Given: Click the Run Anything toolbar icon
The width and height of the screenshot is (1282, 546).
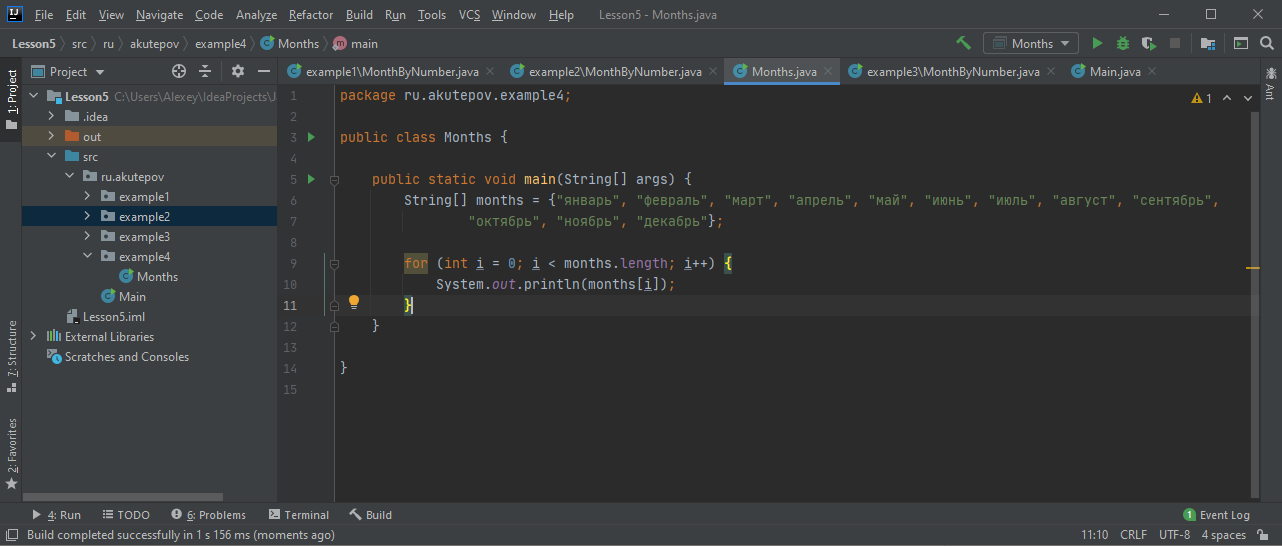Looking at the screenshot, I should coord(1241,43).
